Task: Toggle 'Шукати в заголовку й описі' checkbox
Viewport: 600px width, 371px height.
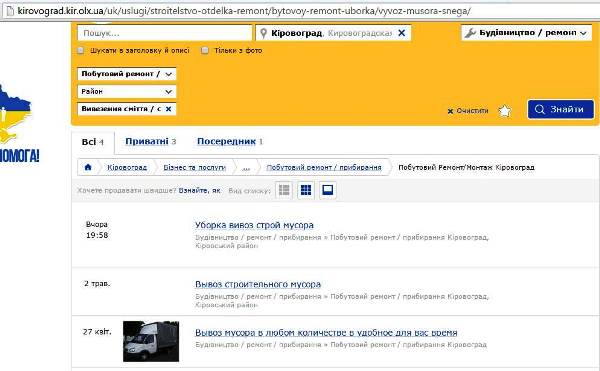Action: (80, 50)
